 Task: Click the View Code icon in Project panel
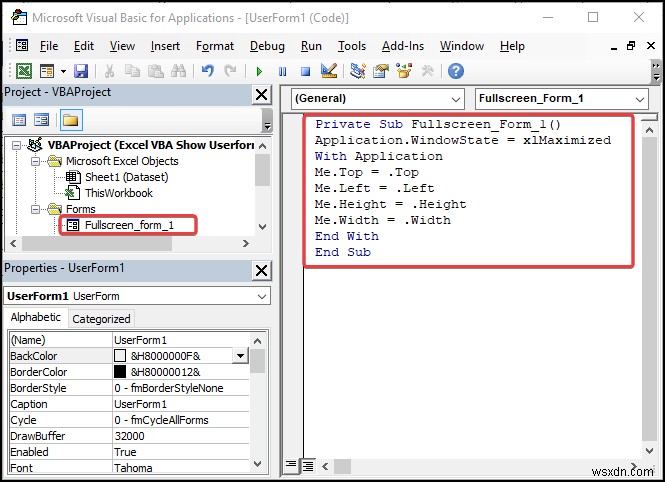pos(19,120)
